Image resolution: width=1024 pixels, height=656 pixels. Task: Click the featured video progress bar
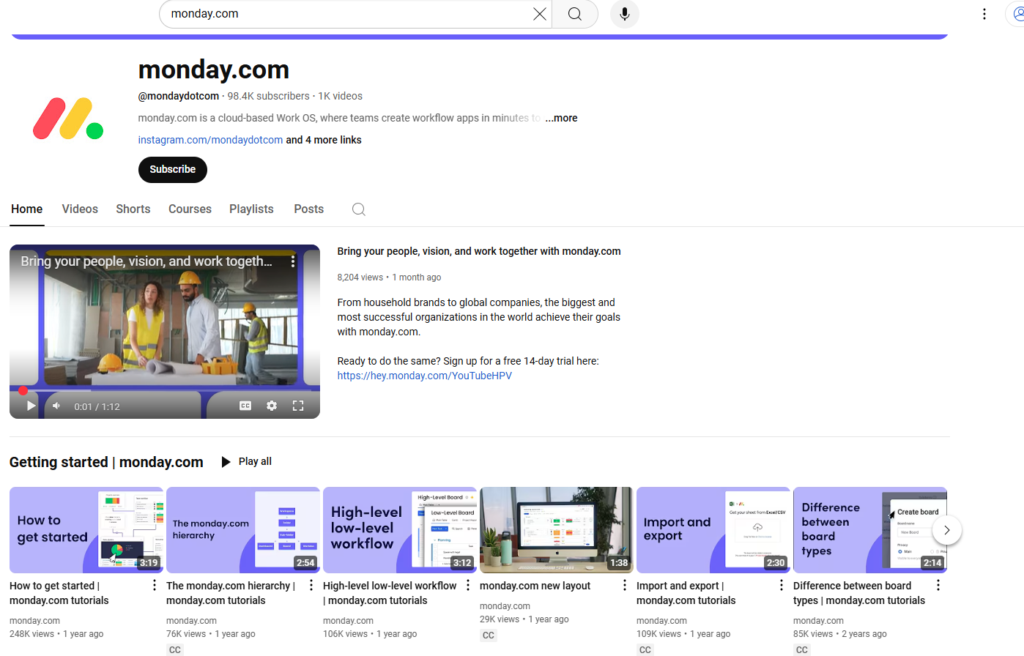pos(165,390)
